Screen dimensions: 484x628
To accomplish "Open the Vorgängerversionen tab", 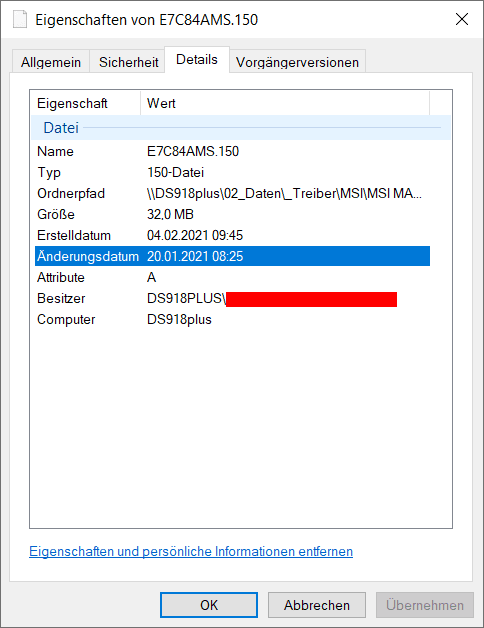I will point(297,62).
